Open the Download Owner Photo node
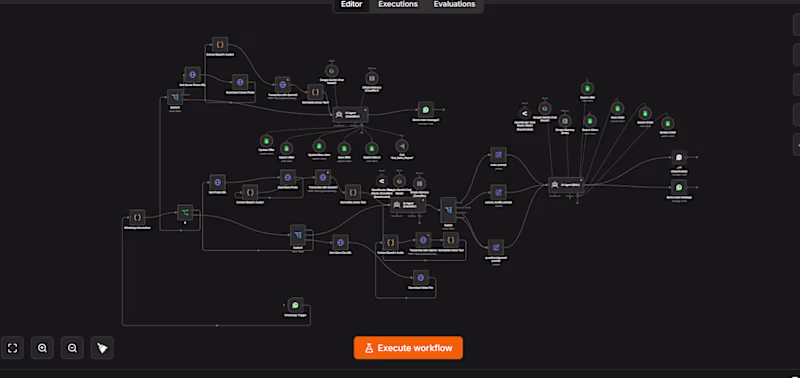 tap(239, 82)
